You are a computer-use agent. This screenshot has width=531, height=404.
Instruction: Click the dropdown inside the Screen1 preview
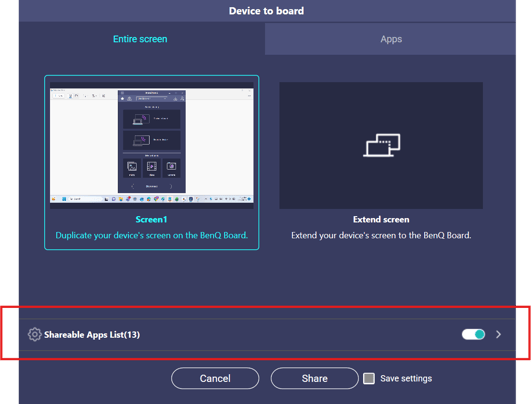tap(152, 99)
